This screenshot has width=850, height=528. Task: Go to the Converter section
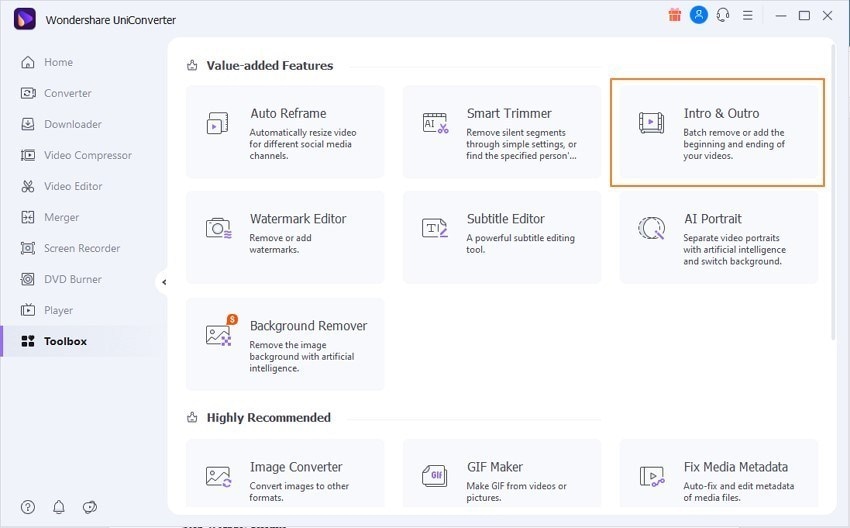point(67,93)
